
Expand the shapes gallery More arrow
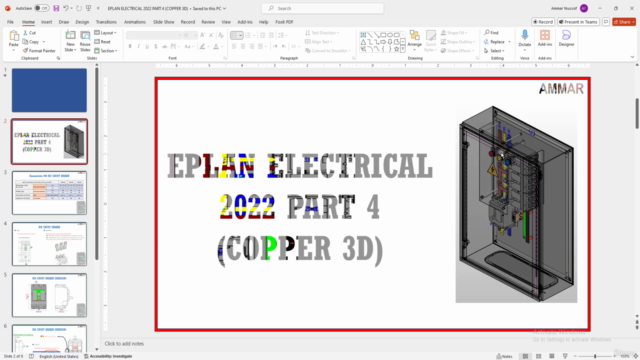tap(403, 49)
